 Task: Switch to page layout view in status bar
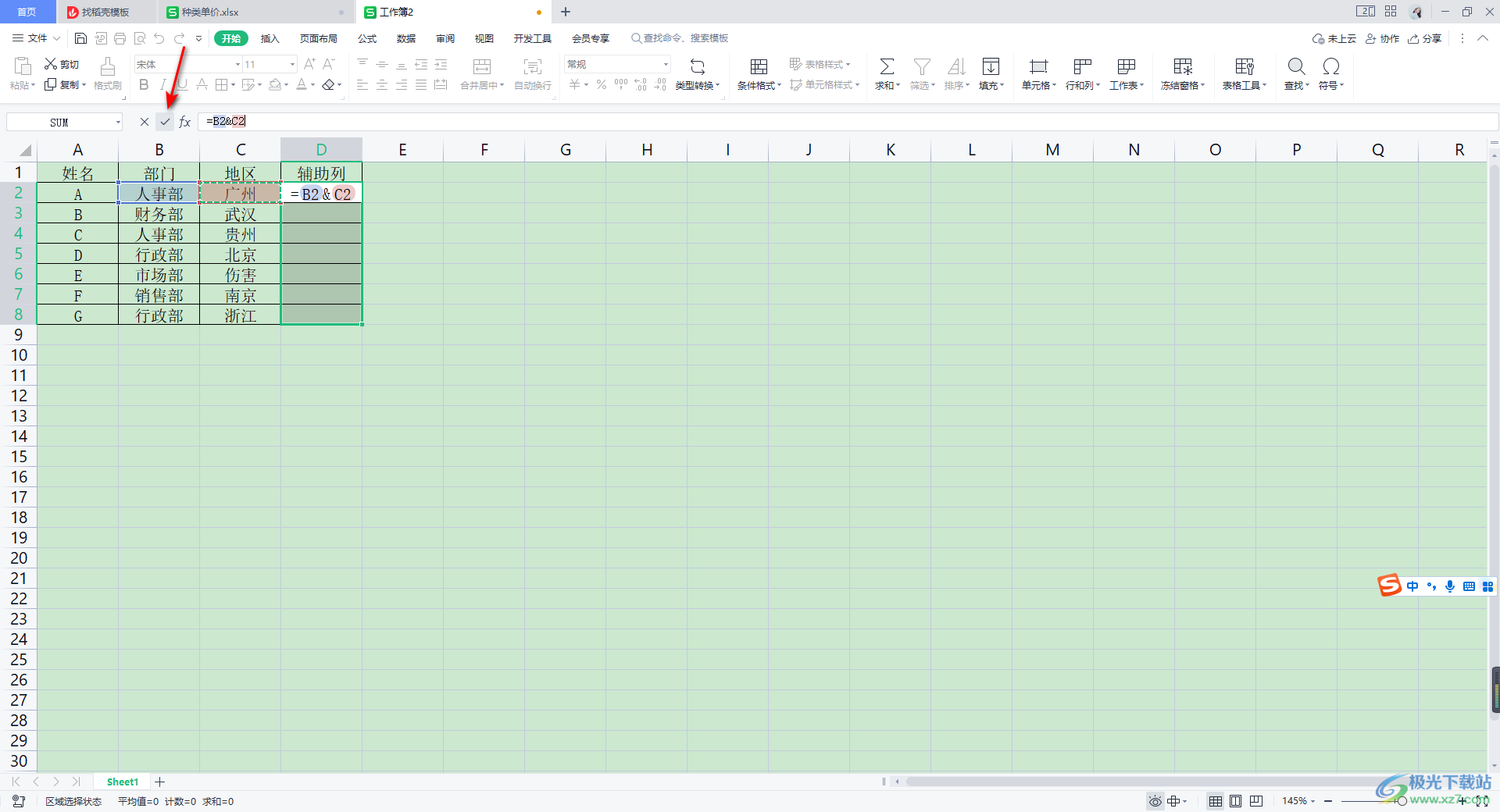(x=1236, y=801)
